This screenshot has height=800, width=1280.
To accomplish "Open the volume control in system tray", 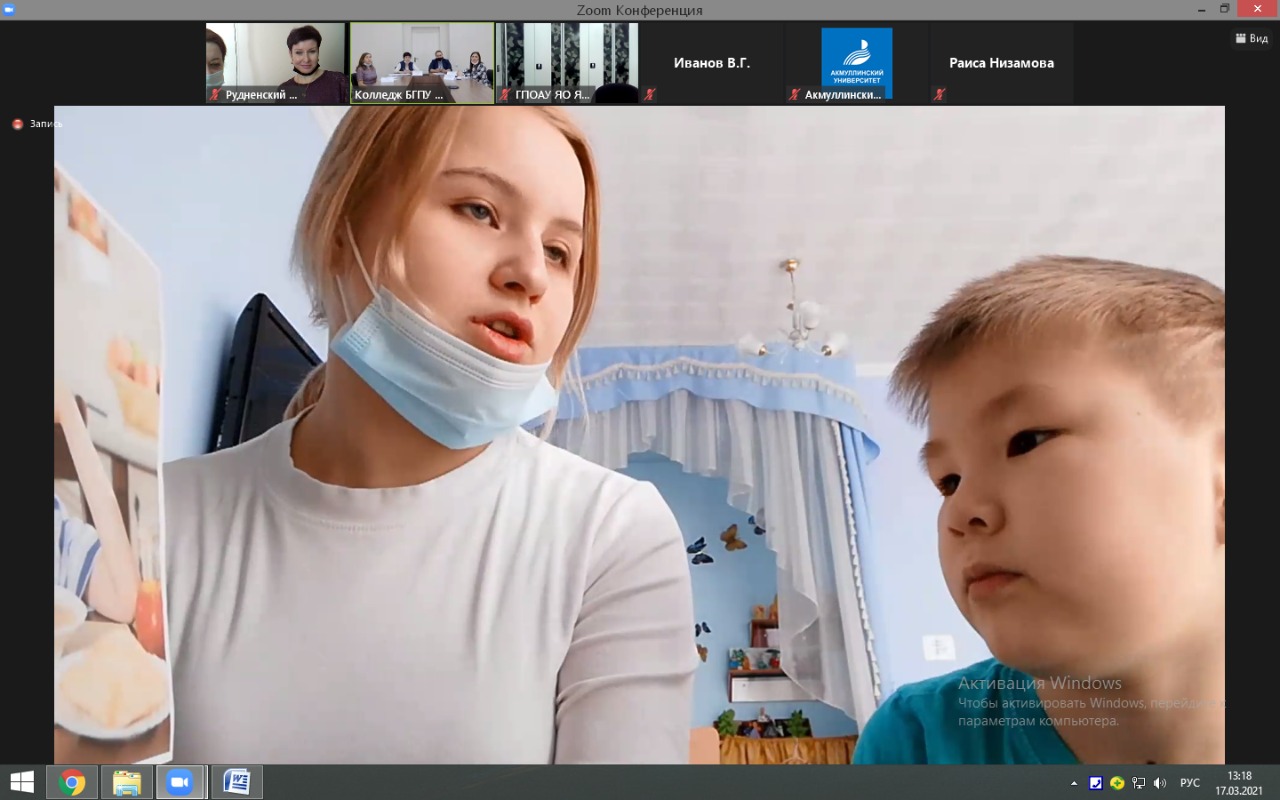I will [1159, 783].
